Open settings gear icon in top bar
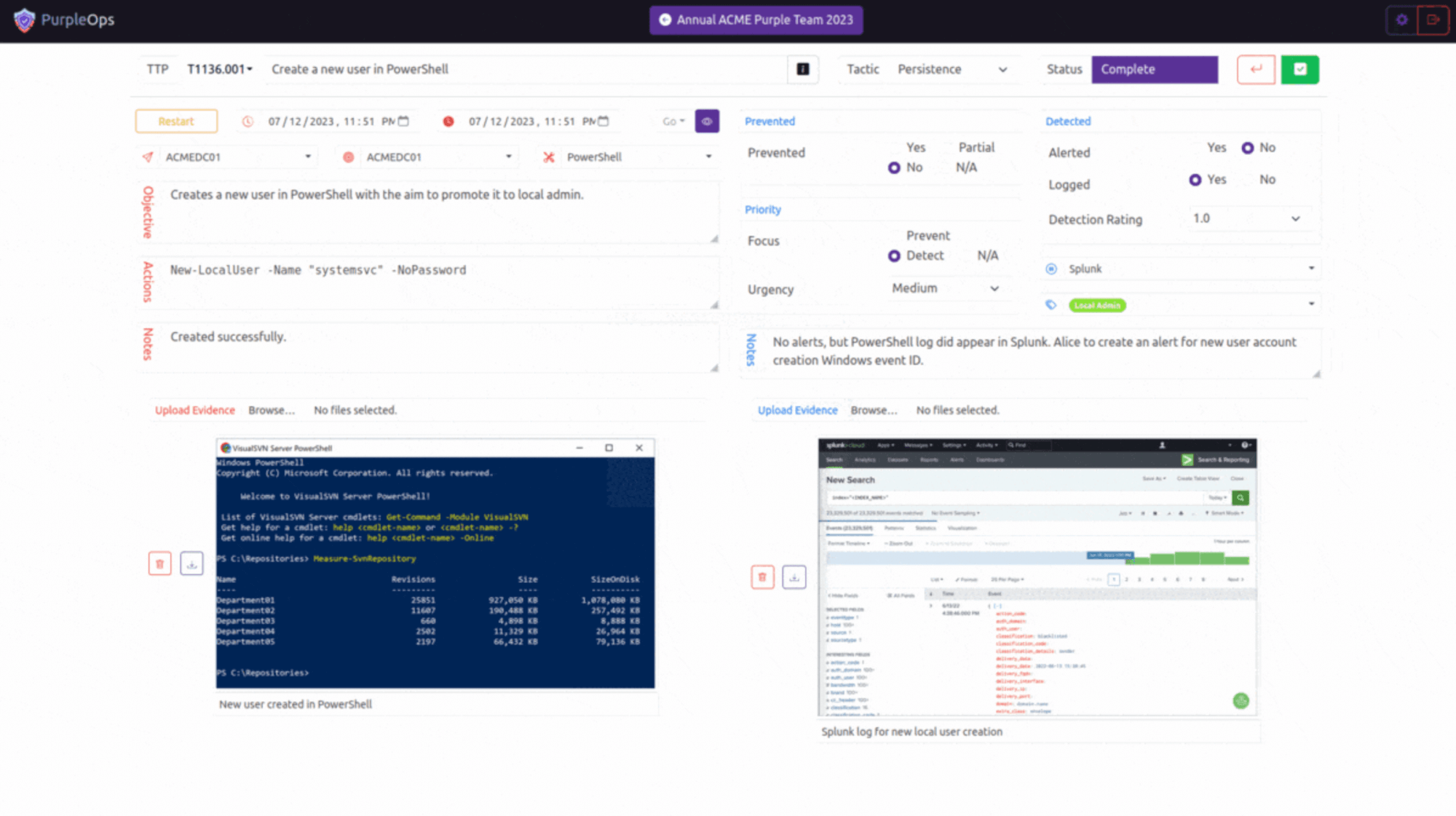Screen dimensions: 1456x816 pos(1402,20)
